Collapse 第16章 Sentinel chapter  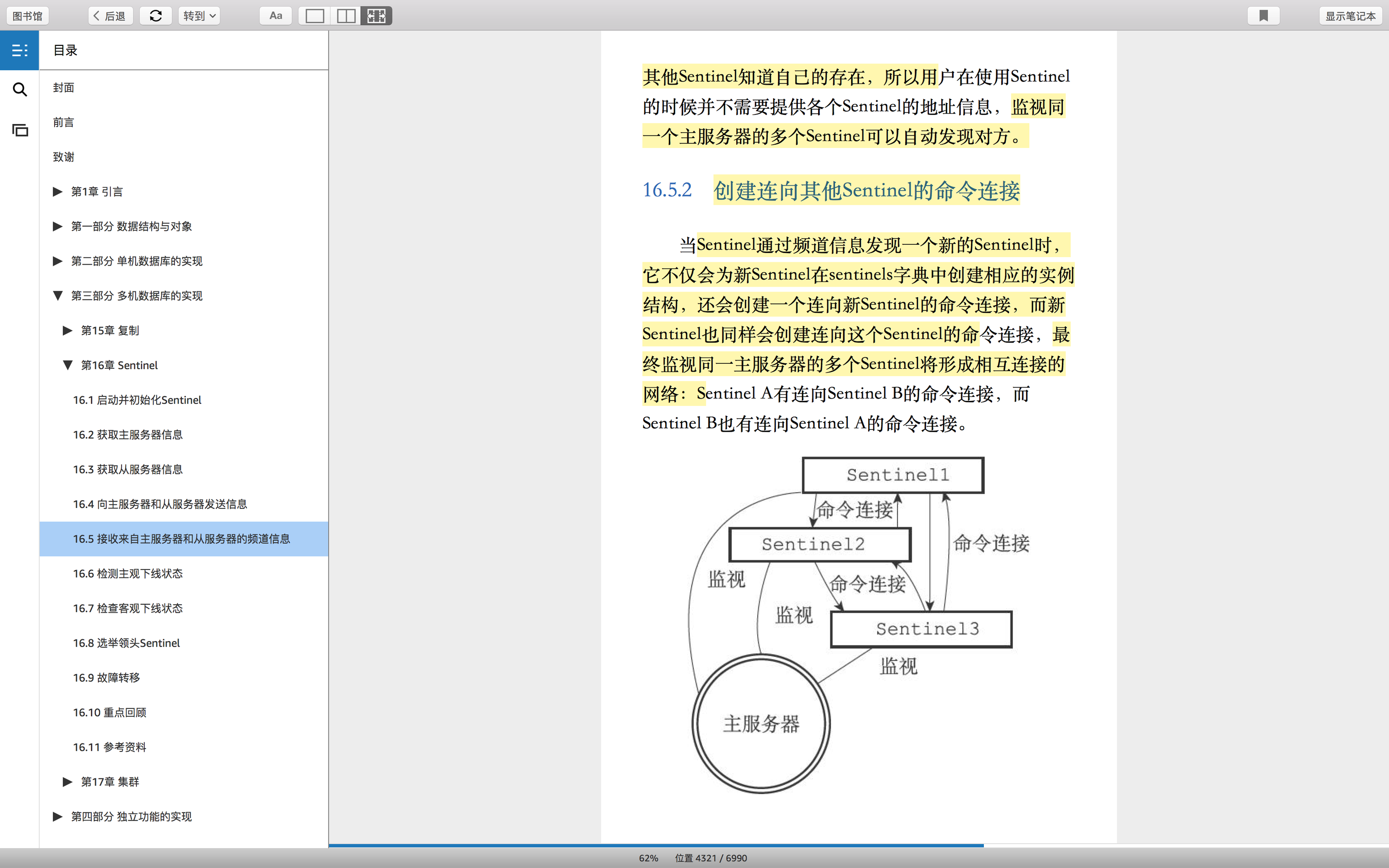tap(68, 365)
